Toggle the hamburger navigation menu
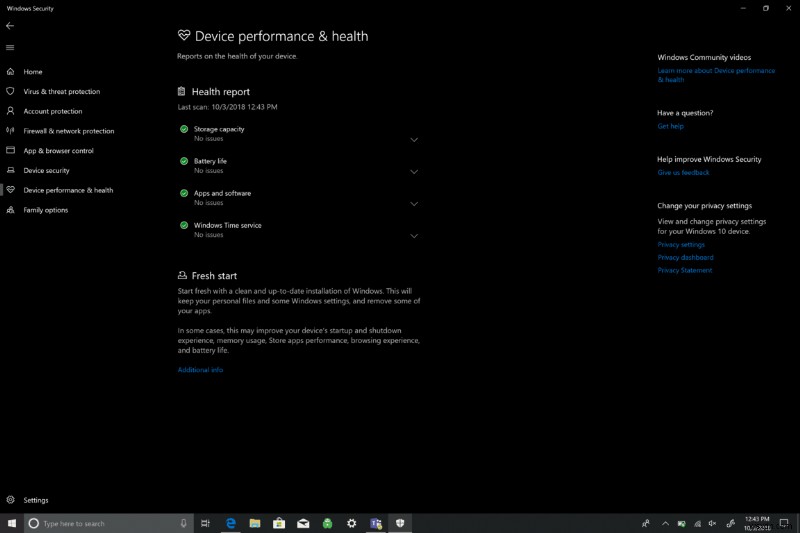This screenshot has width=800, height=533. pyautogui.click(x=10, y=47)
